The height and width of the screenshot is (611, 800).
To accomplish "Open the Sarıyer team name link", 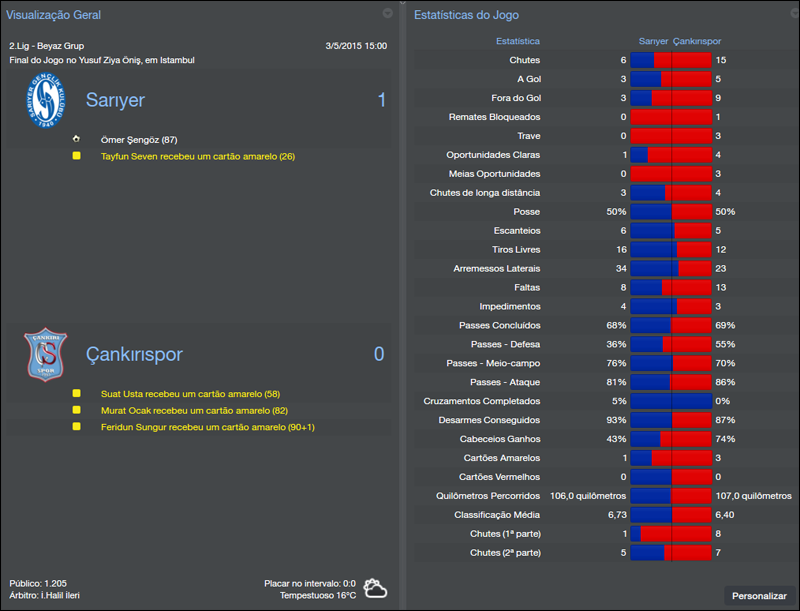I will click(x=115, y=100).
